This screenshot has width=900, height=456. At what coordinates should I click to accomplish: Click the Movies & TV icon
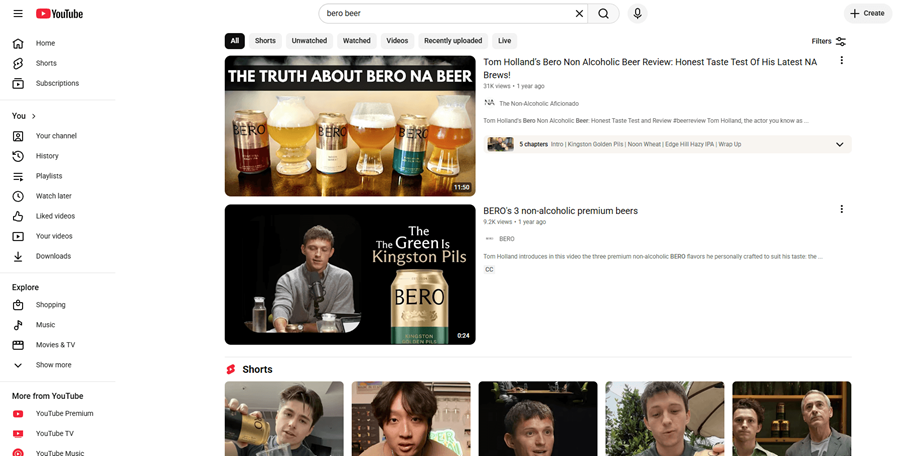(x=18, y=345)
